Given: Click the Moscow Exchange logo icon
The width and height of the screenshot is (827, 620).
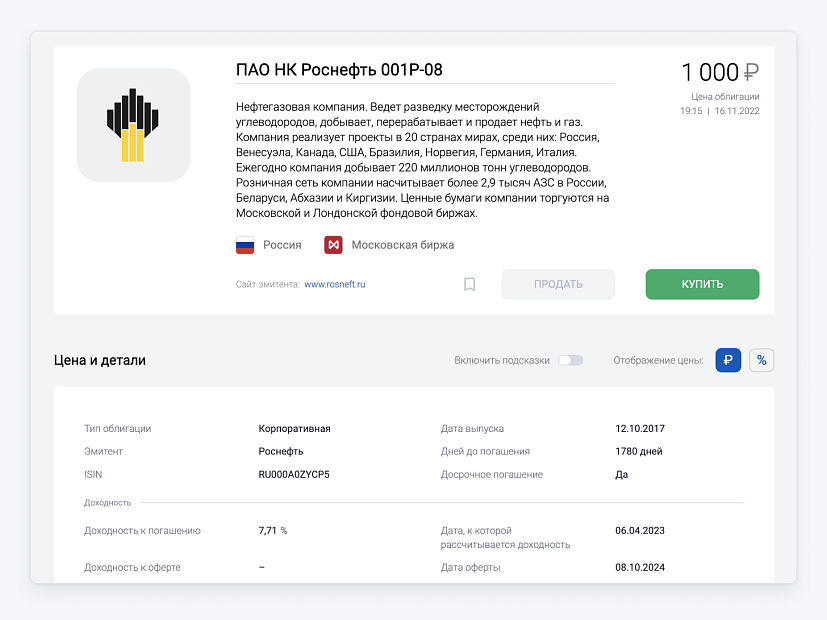Looking at the screenshot, I should point(333,245).
